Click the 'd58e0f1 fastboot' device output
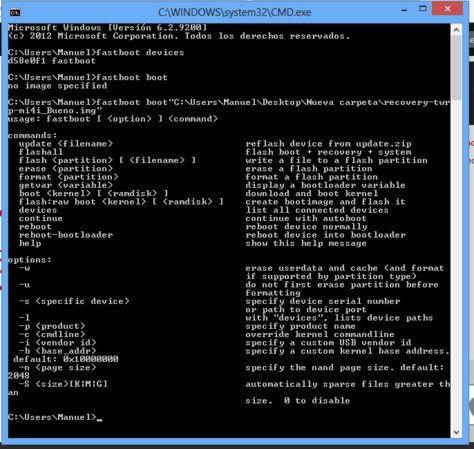This screenshot has width=474, height=449. click(52, 61)
